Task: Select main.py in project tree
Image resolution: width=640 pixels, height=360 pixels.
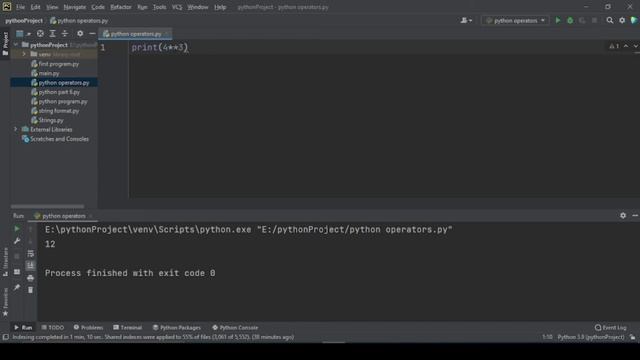Action: pos(45,73)
